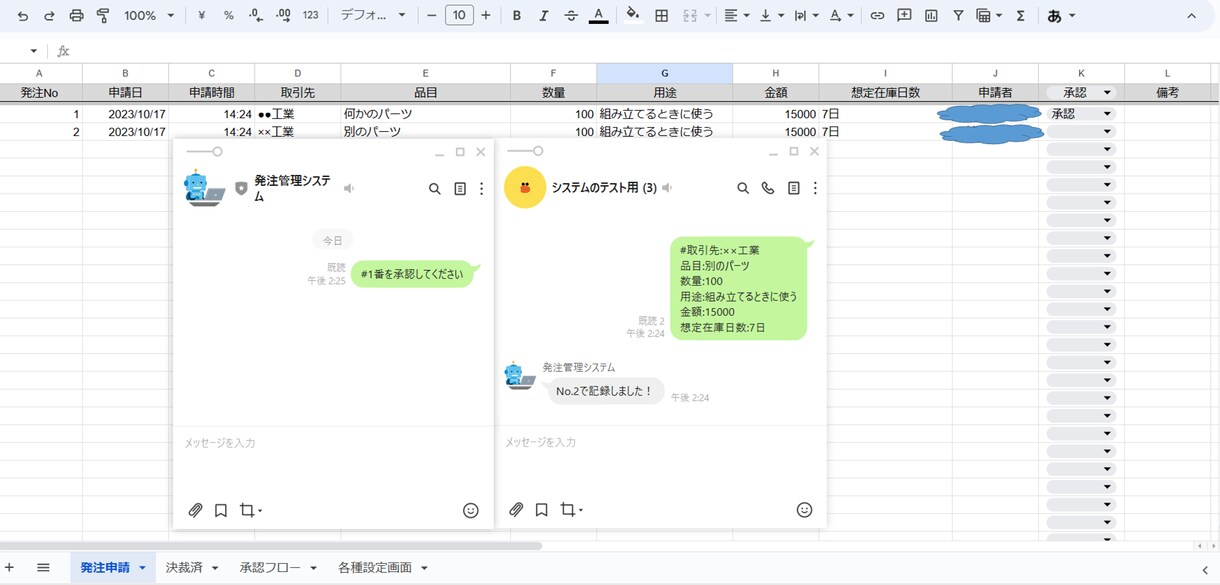Increase decimal places
The width and height of the screenshot is (1220, 585).
pos(283,16)
